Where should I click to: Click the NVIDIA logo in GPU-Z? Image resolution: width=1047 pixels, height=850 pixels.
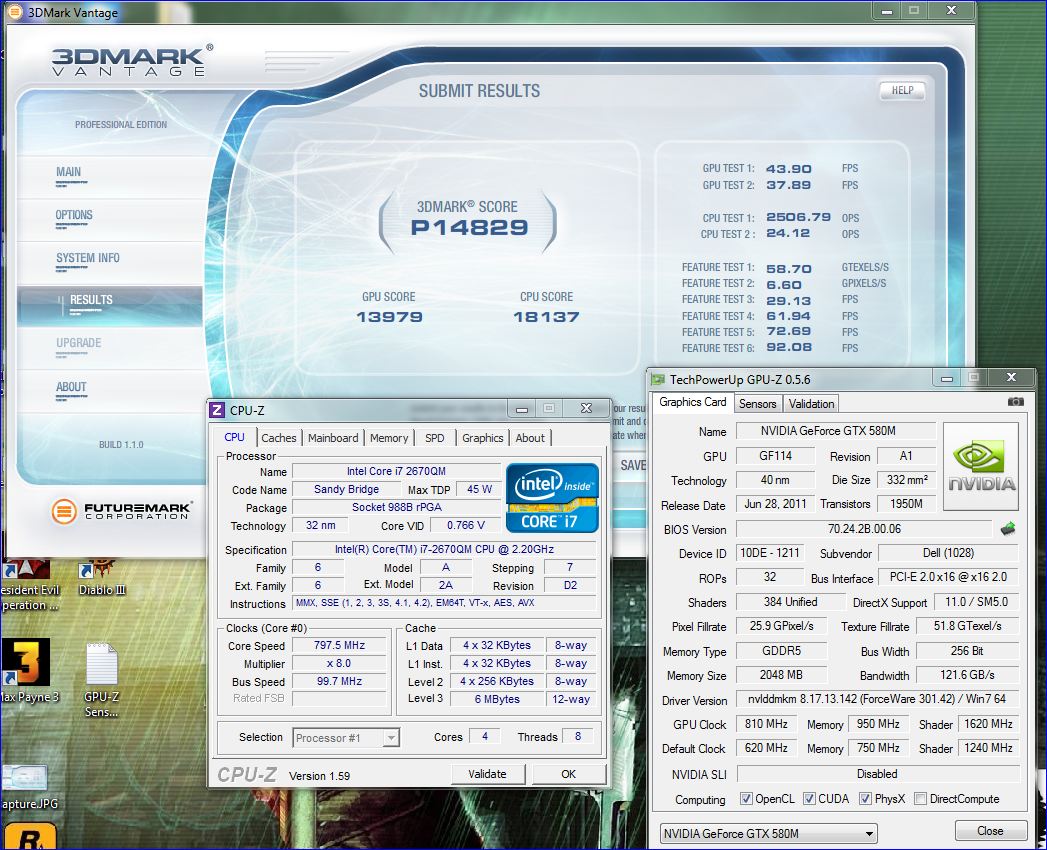pos(981,466)
